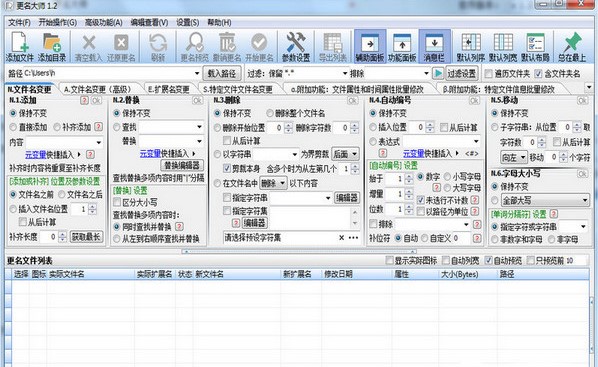Screen dimensions: 598x367
Task: Switch to A.文件名变更（高级）tab
Action: click(98, 89)
